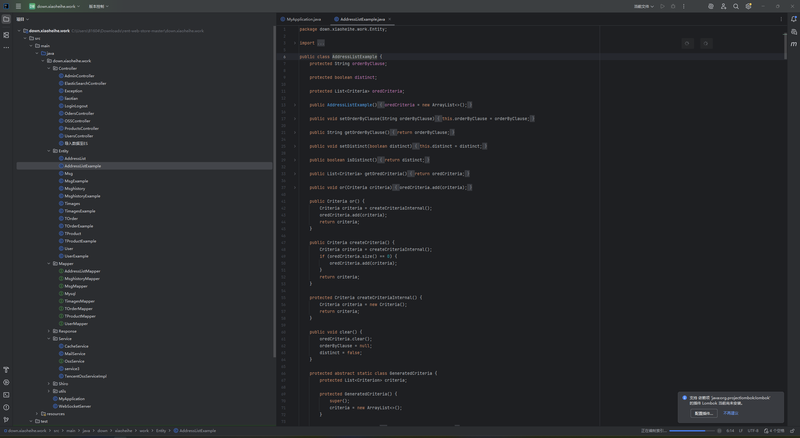Viewport: 800px width, 438px height.
Task: Open the hamburger main menu
Action: [18, 6]
